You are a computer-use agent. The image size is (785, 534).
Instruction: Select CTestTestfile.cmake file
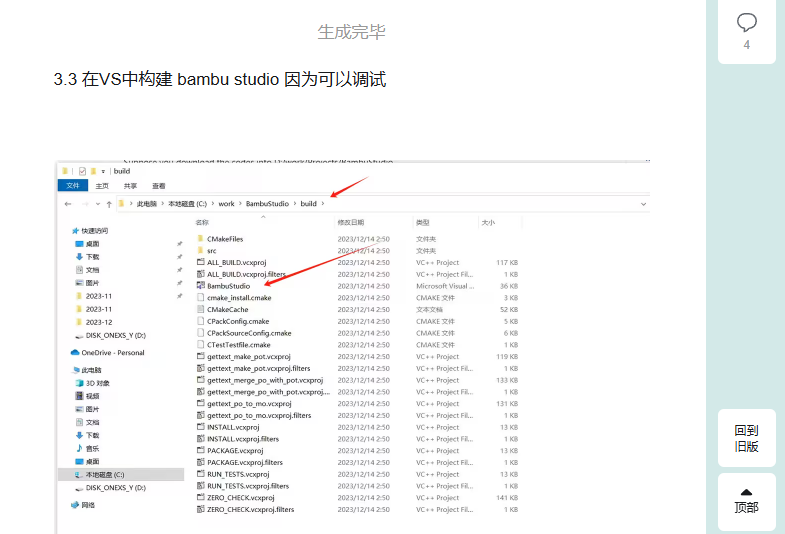pos(238,345)
